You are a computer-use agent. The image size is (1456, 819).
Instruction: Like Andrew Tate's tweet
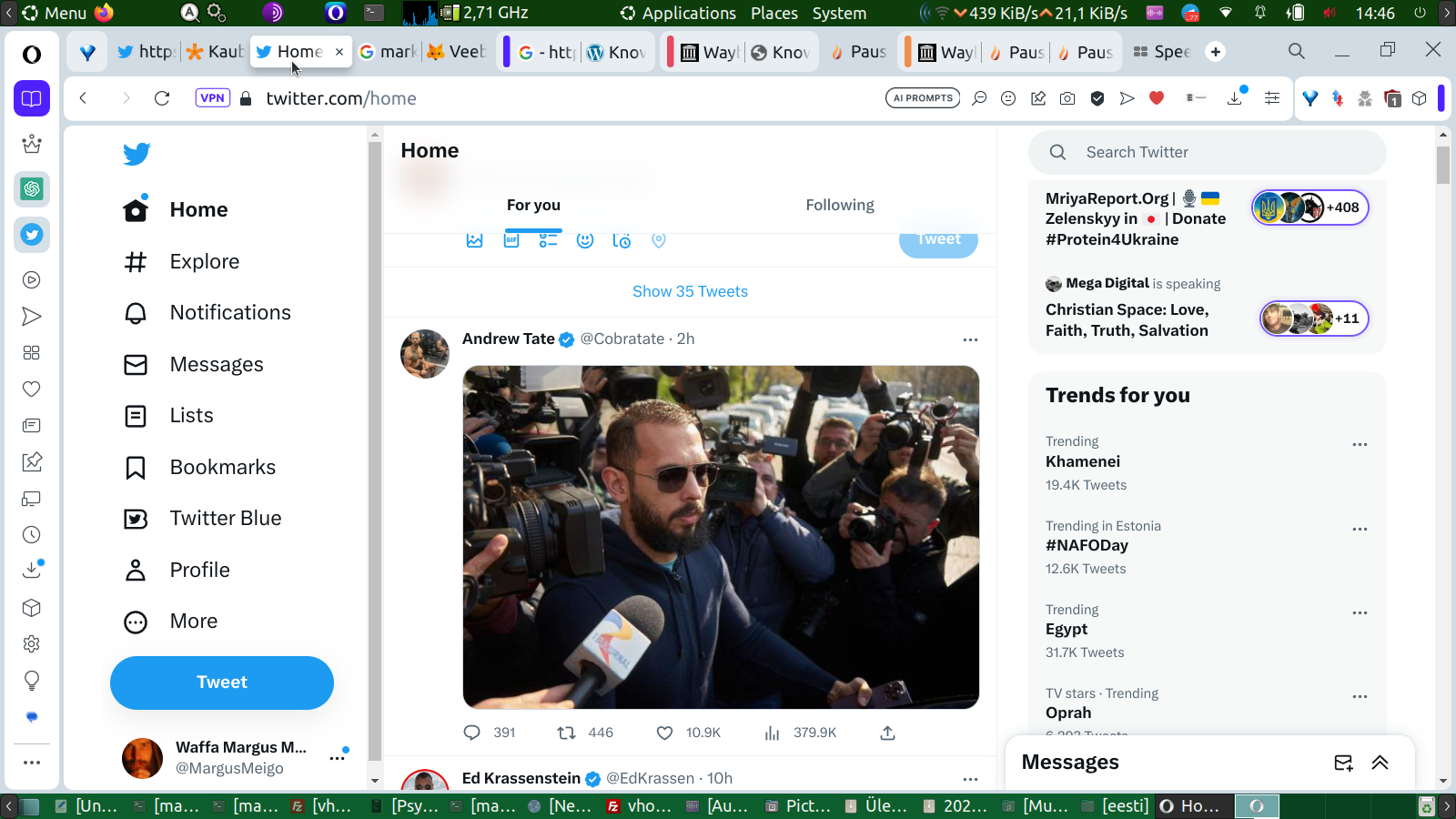[x=664, y=733]
